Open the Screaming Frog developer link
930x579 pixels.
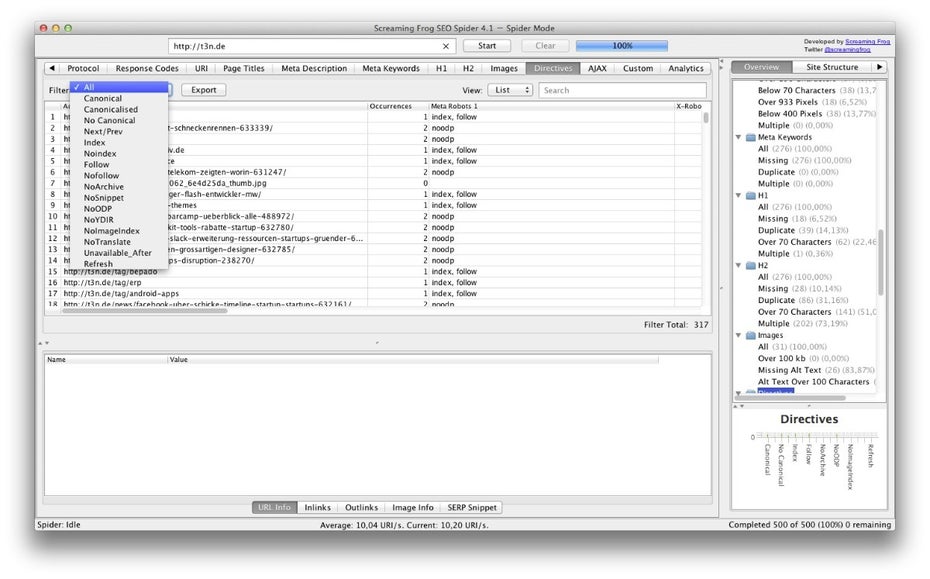(867, 42)
